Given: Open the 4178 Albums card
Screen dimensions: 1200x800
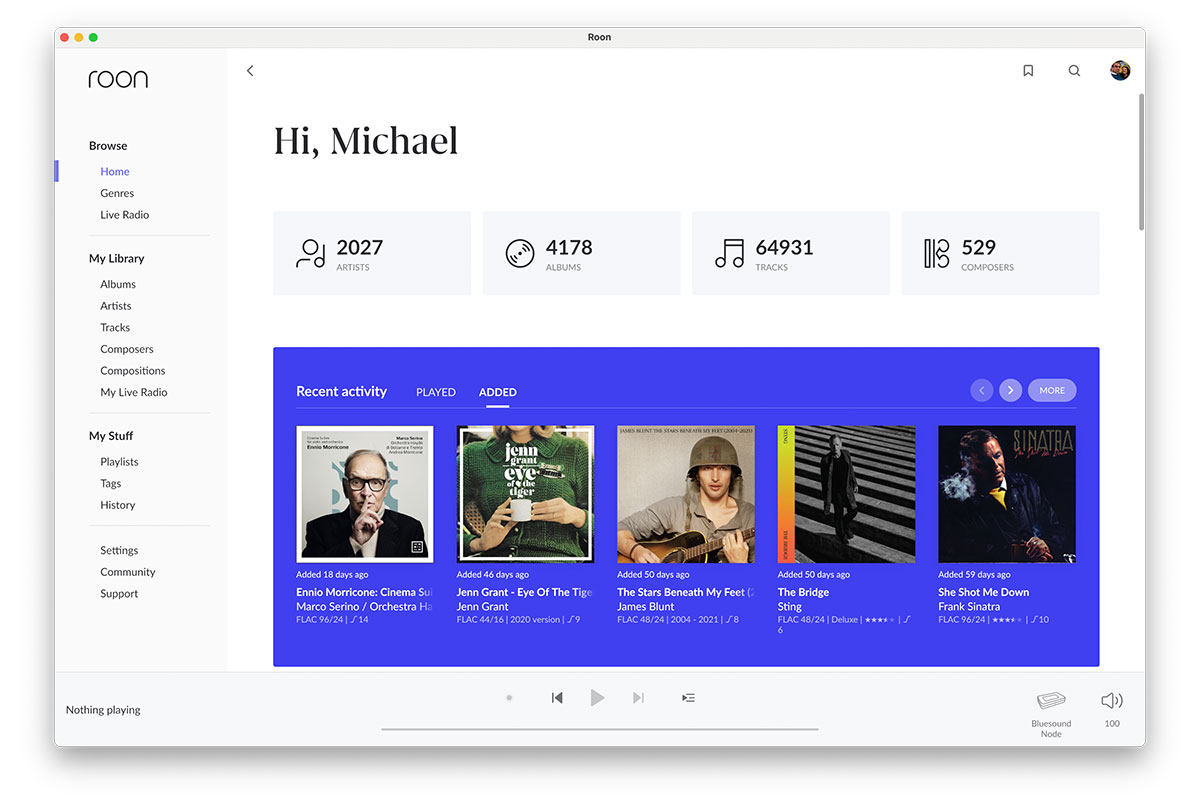Looking at the screenshot, I should click(581, 253).
